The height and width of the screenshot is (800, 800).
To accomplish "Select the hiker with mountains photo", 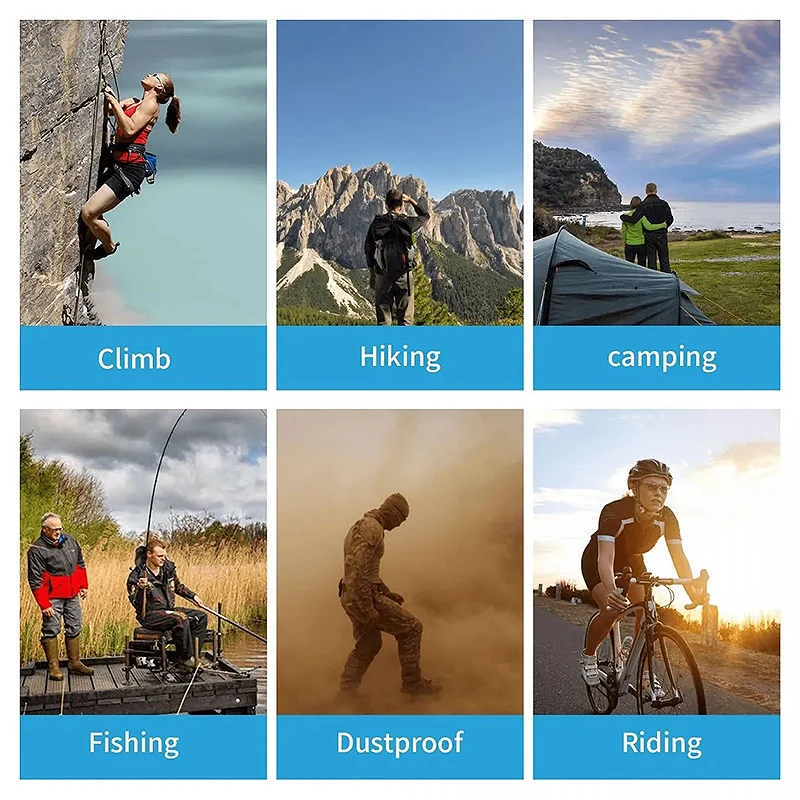I will 400,173.
